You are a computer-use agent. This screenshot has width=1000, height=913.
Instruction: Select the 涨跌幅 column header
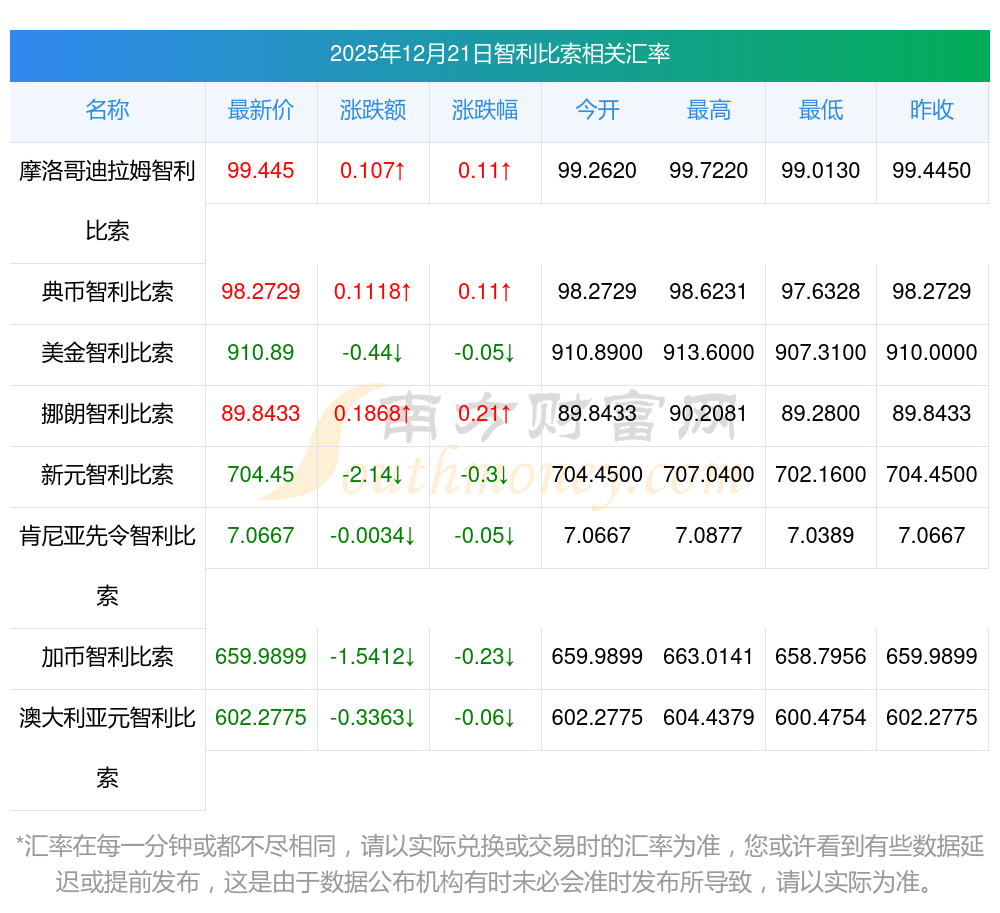click(x=485, y=111)
